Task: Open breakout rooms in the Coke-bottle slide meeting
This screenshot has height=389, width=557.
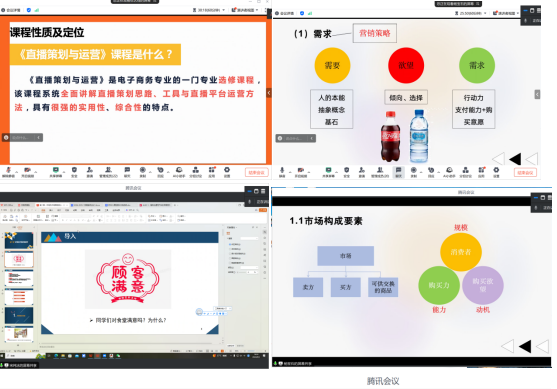Action: pyautogui.click(x=465, y=172)
